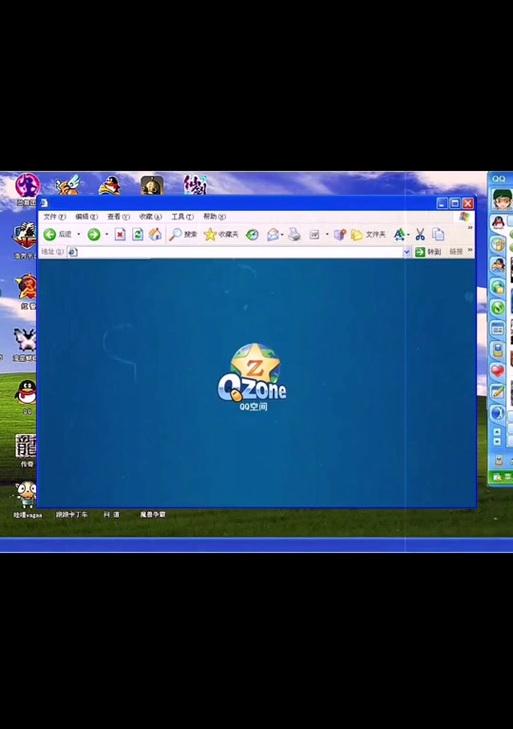Open the History clock icon

click(x=252, y=235)
